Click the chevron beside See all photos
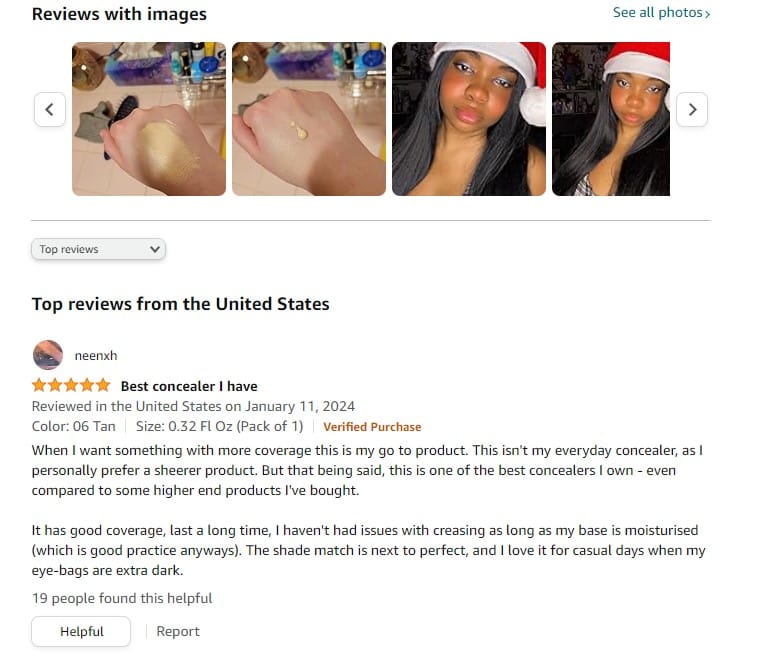This screenshot has height=660, width=770. (x=707, y=14)
